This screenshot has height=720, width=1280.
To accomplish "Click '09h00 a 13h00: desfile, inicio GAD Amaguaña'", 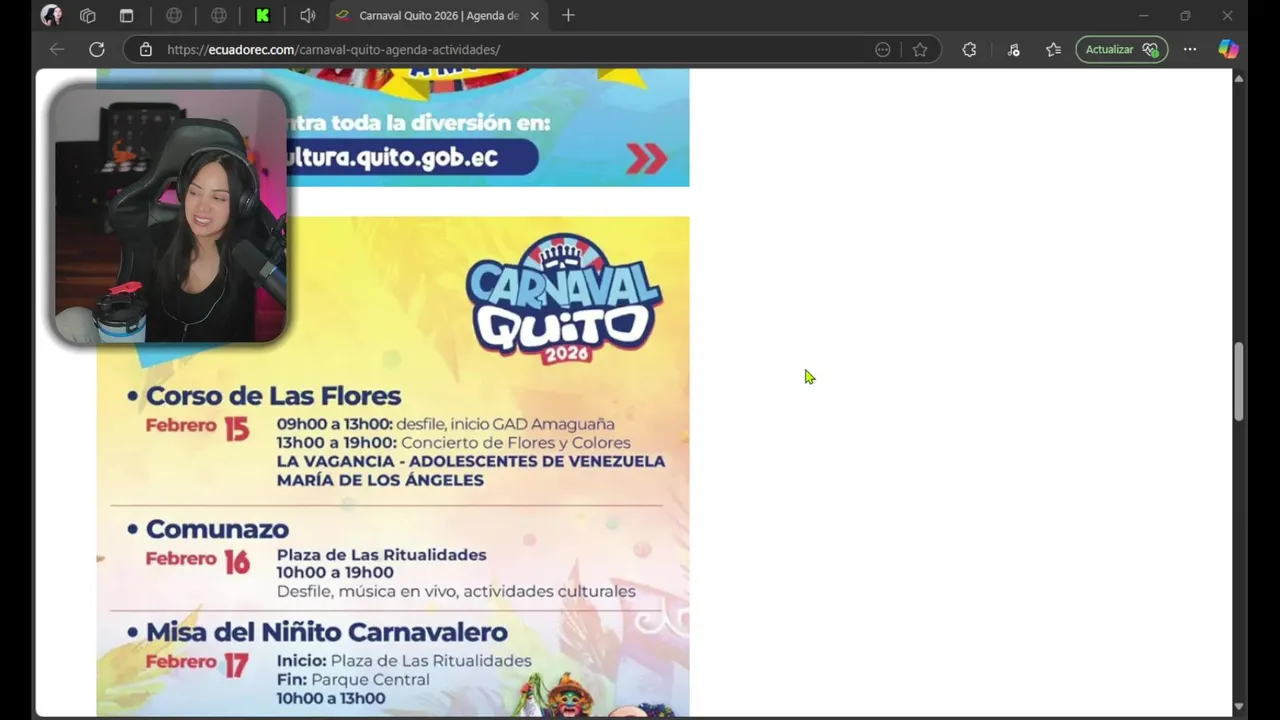I will point(446,424).
